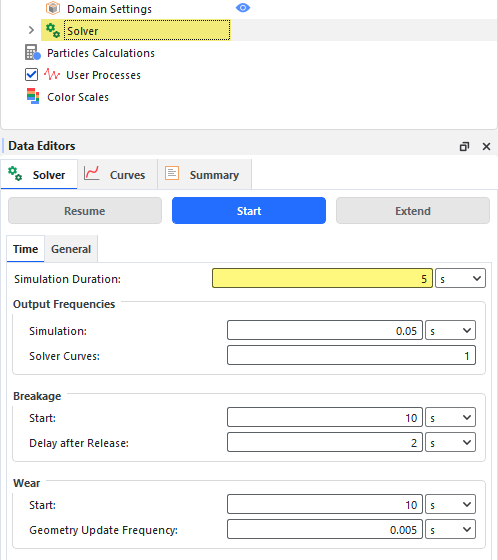Click the blue Start button
This screenshot has width=498, height=560.
point(249,211)
